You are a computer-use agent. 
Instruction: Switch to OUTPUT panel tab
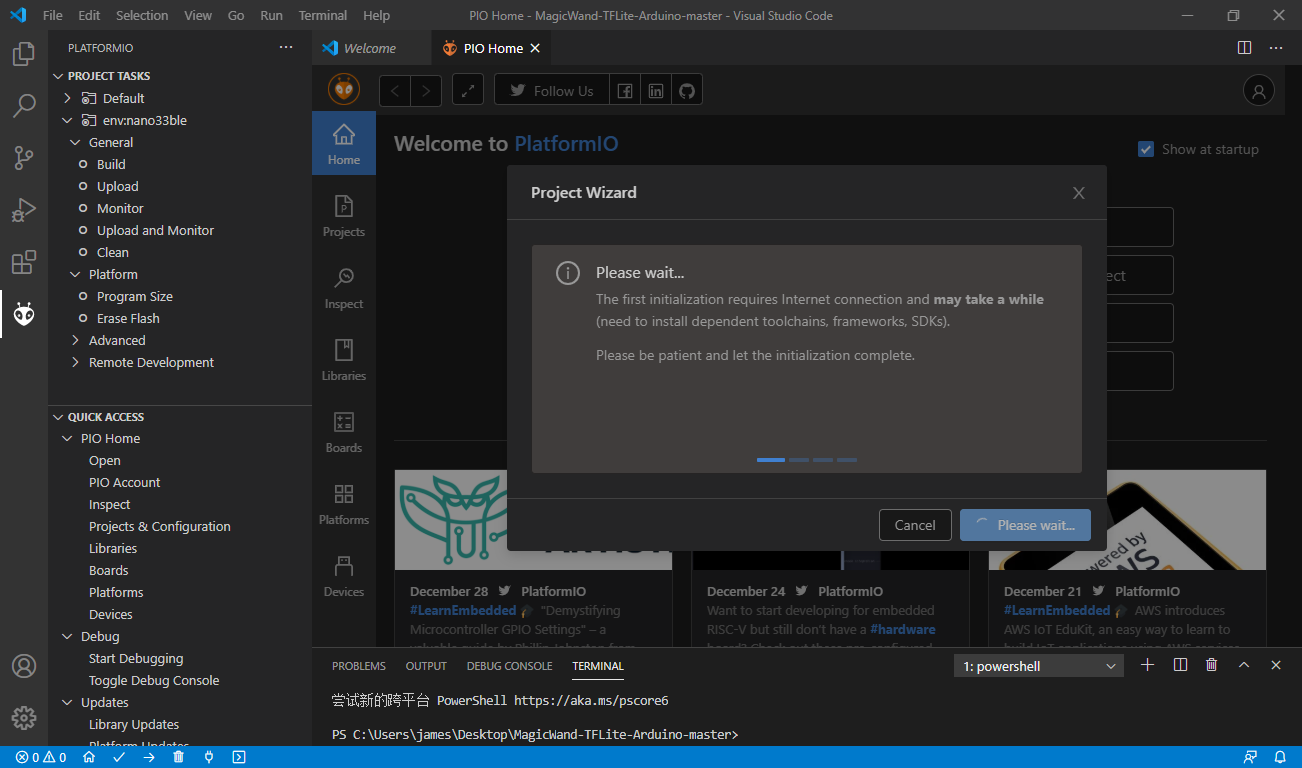pos(426,666)
